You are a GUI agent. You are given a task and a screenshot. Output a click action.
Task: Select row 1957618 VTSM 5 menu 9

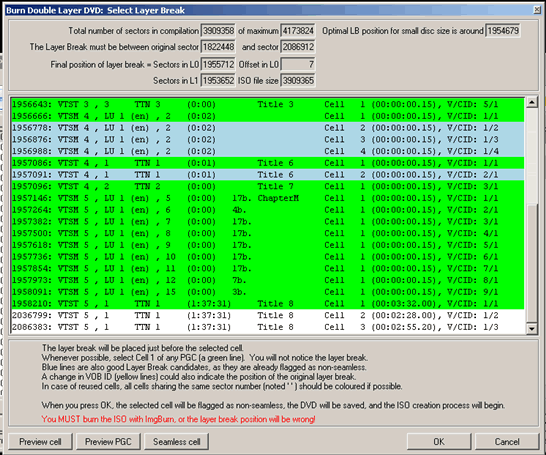pos(268,245)
